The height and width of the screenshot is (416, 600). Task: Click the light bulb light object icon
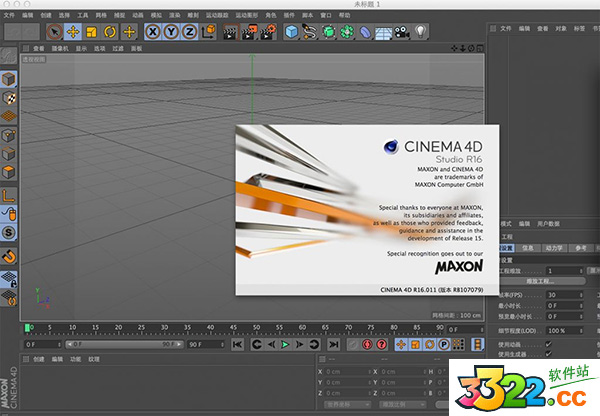pyautogui.click(x=421, y=32)
